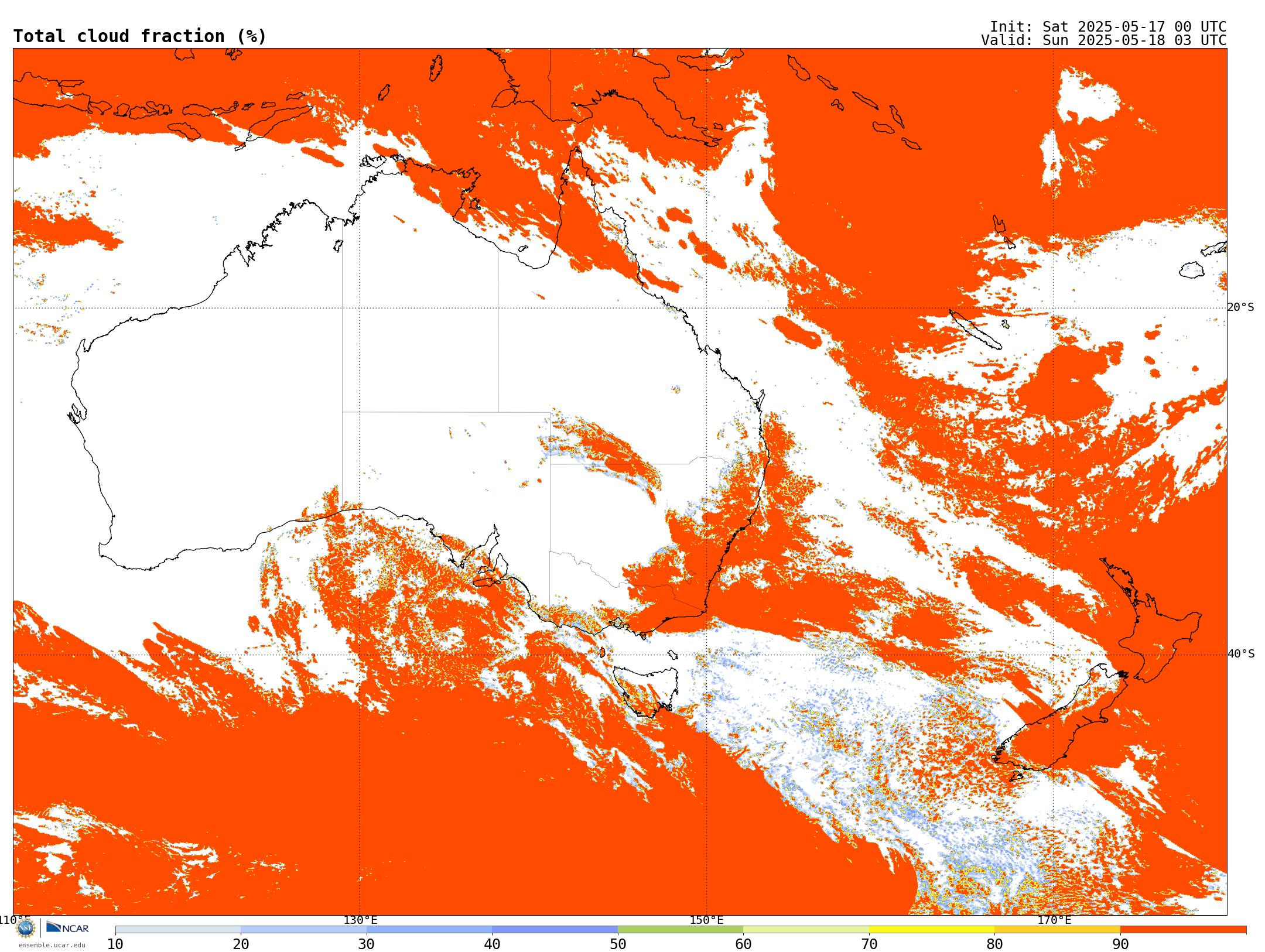Click the colorbar tick label 60
Screen dimensions: 1265x952
click(x=743, y=944)
